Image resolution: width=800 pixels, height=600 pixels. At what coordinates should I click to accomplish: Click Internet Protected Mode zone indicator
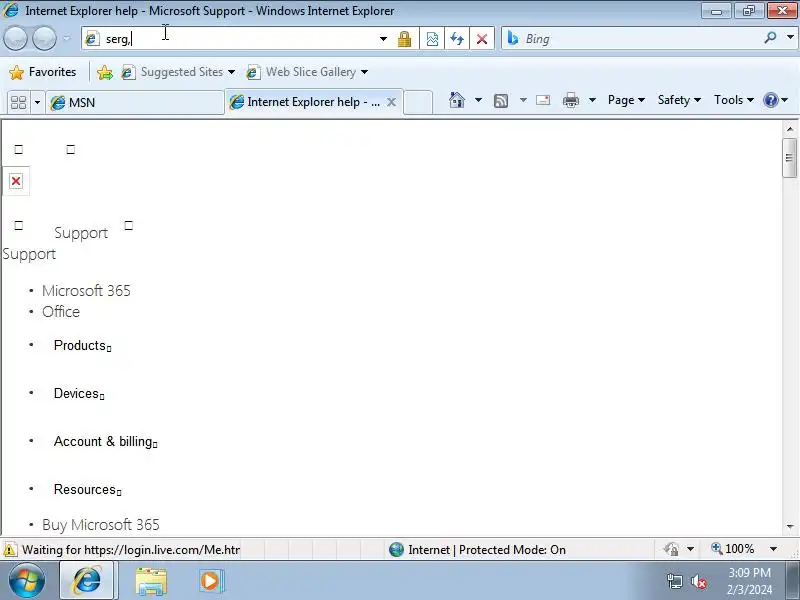point(477,549)
